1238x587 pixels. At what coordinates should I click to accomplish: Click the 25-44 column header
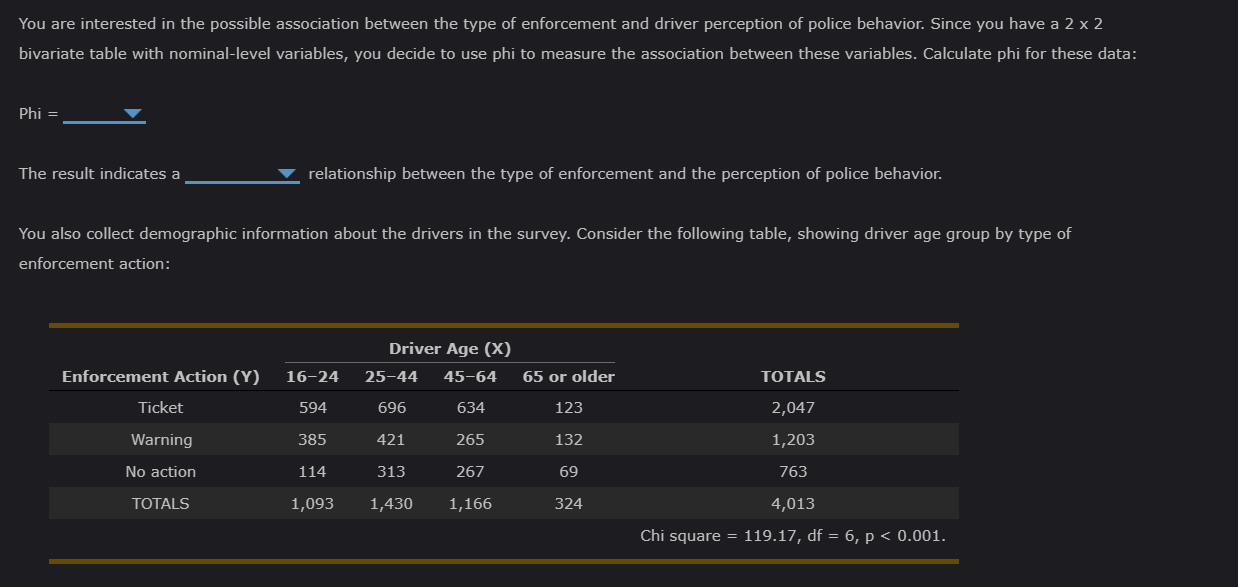coord(391,376)
